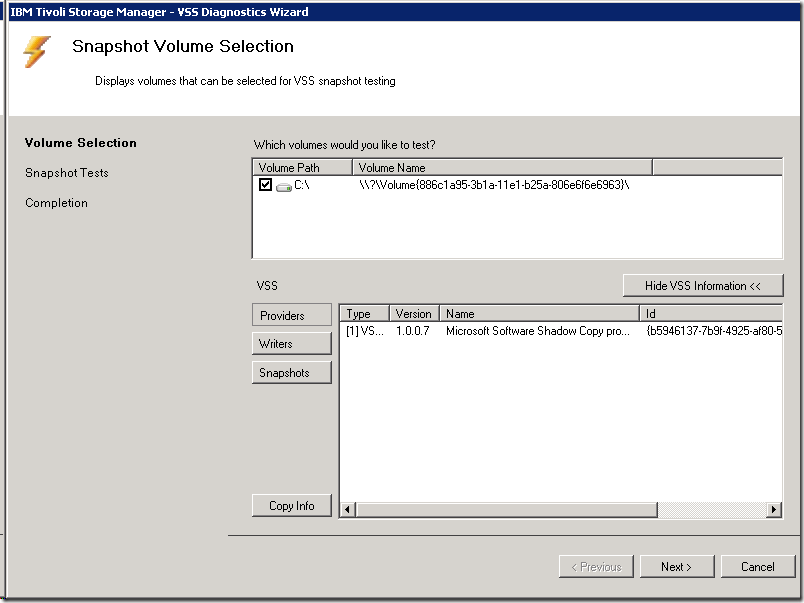The height and width of the screenshot is (603, 804).
Task: Sort providers by Id column header
Action: (x=710, y=314)
